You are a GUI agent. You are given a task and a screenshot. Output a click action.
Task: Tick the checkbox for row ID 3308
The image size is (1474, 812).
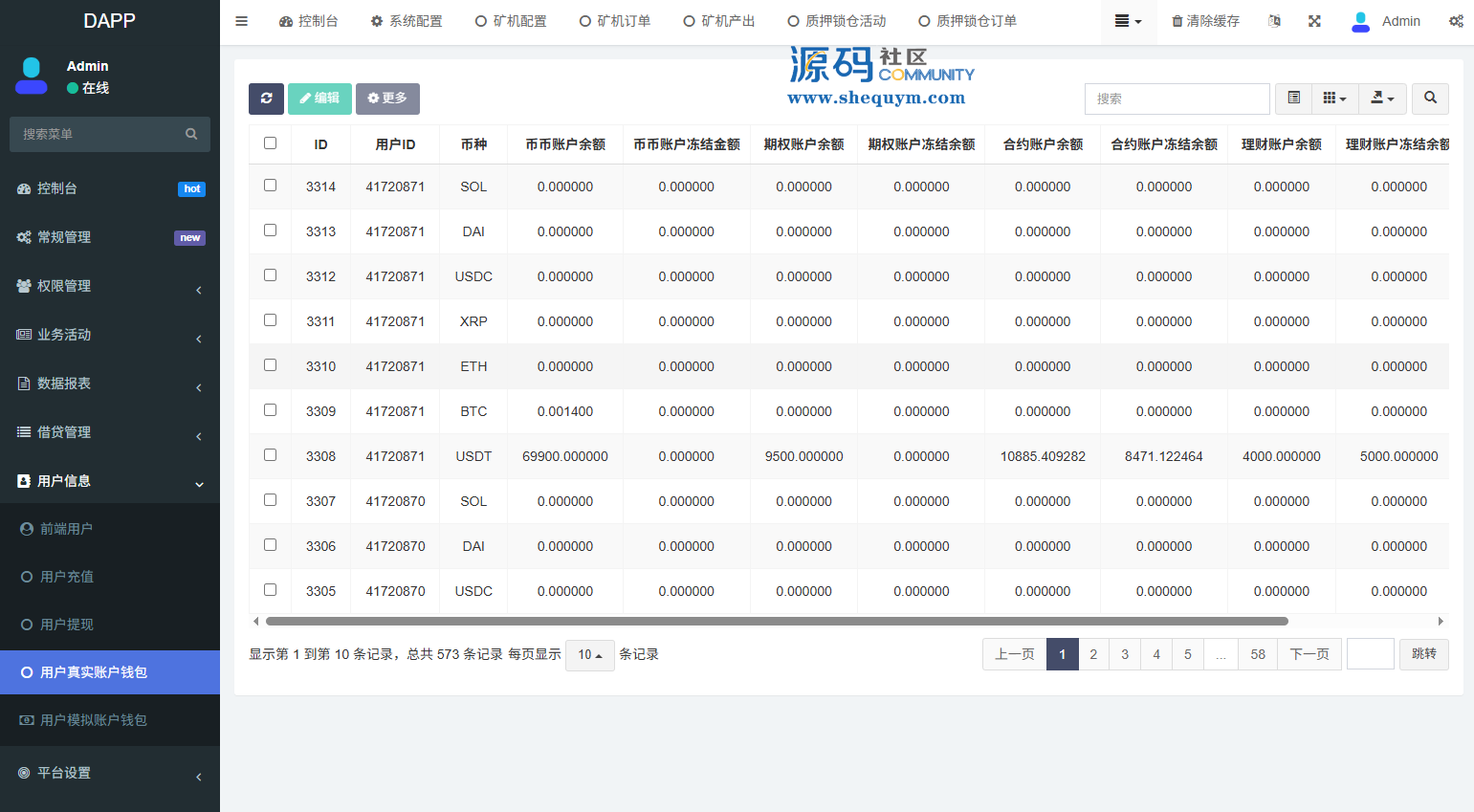click(270, 455)
